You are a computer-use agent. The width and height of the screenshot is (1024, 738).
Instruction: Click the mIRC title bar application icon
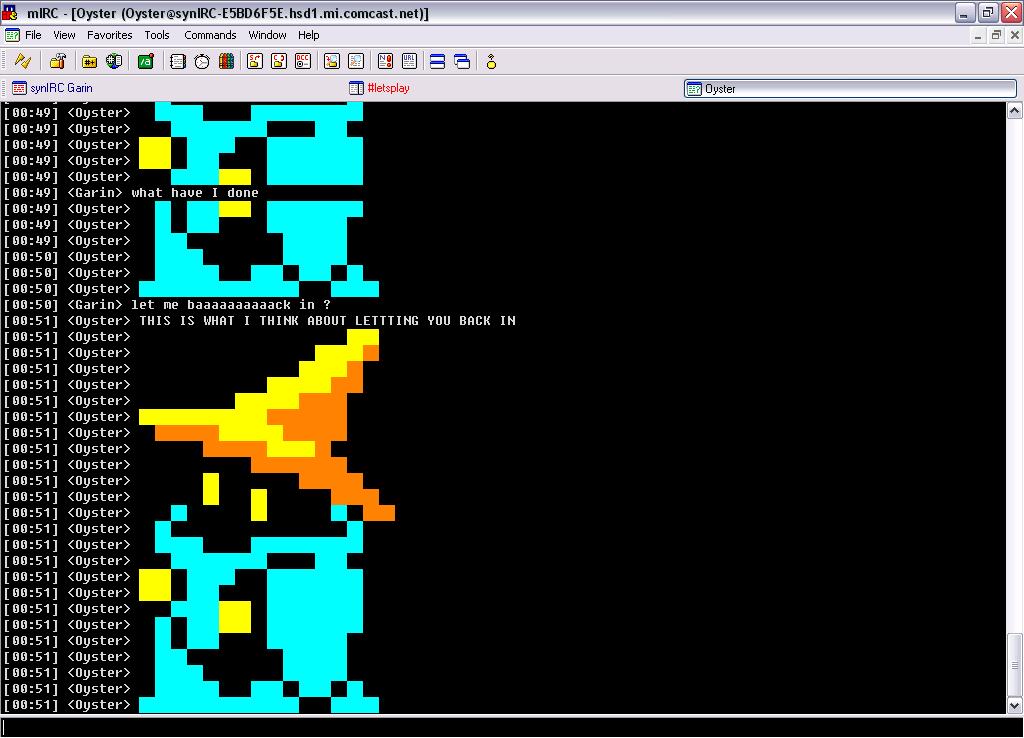point(10,12)
